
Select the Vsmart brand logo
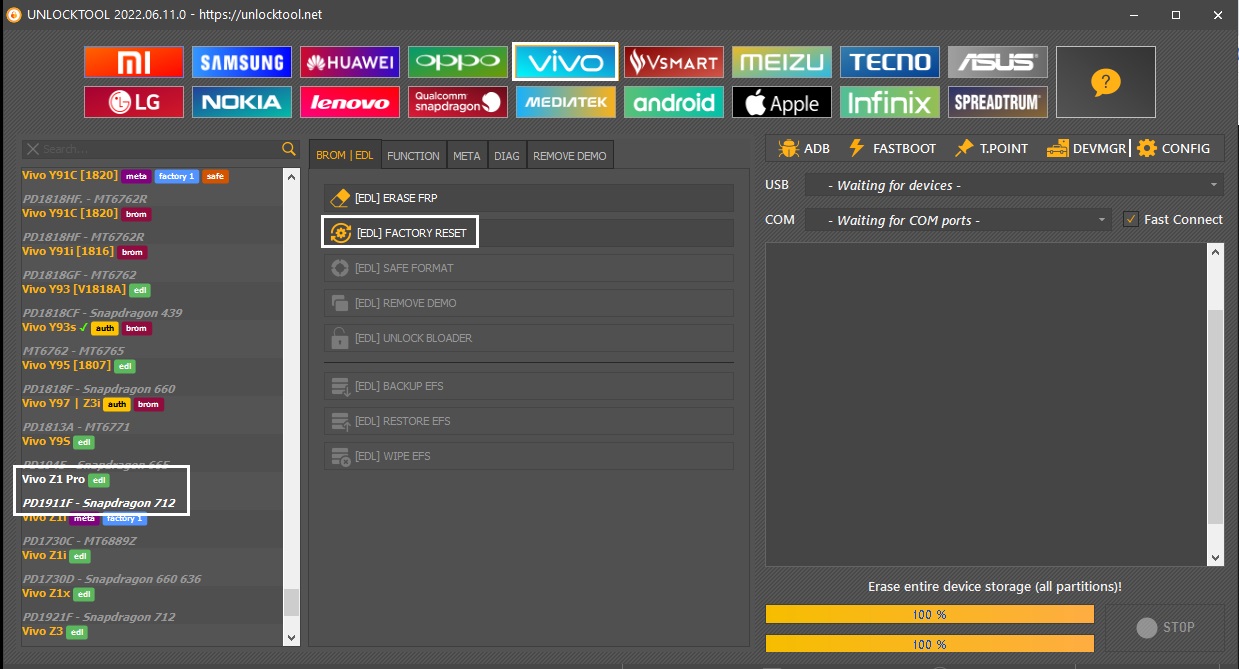[x=674, y=62]
